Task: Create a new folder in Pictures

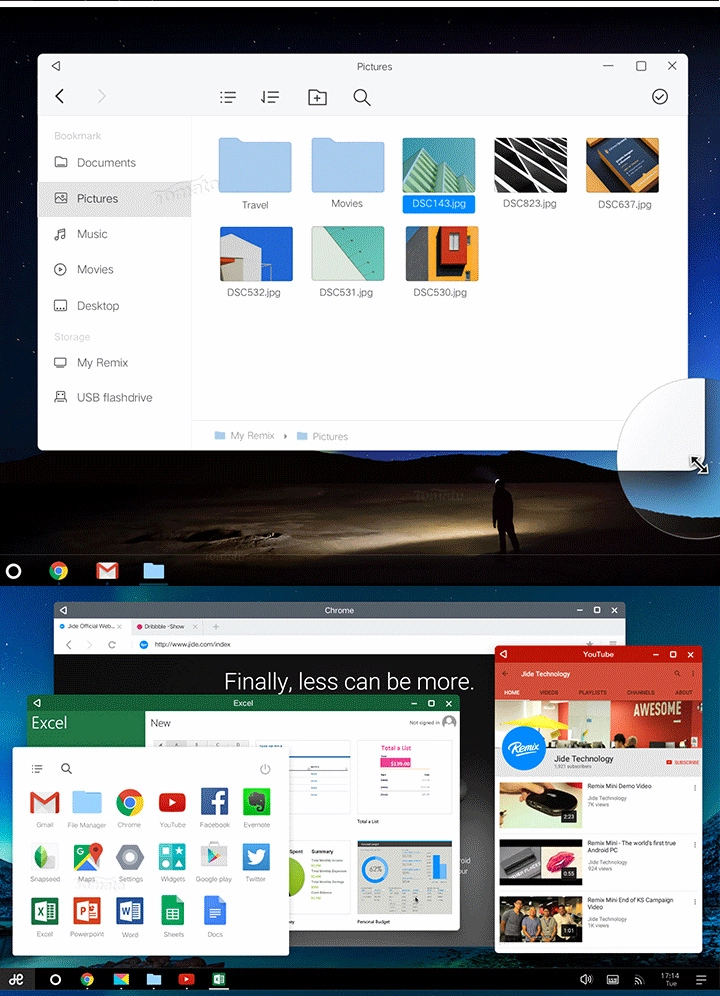Action: tap(317, 97)
